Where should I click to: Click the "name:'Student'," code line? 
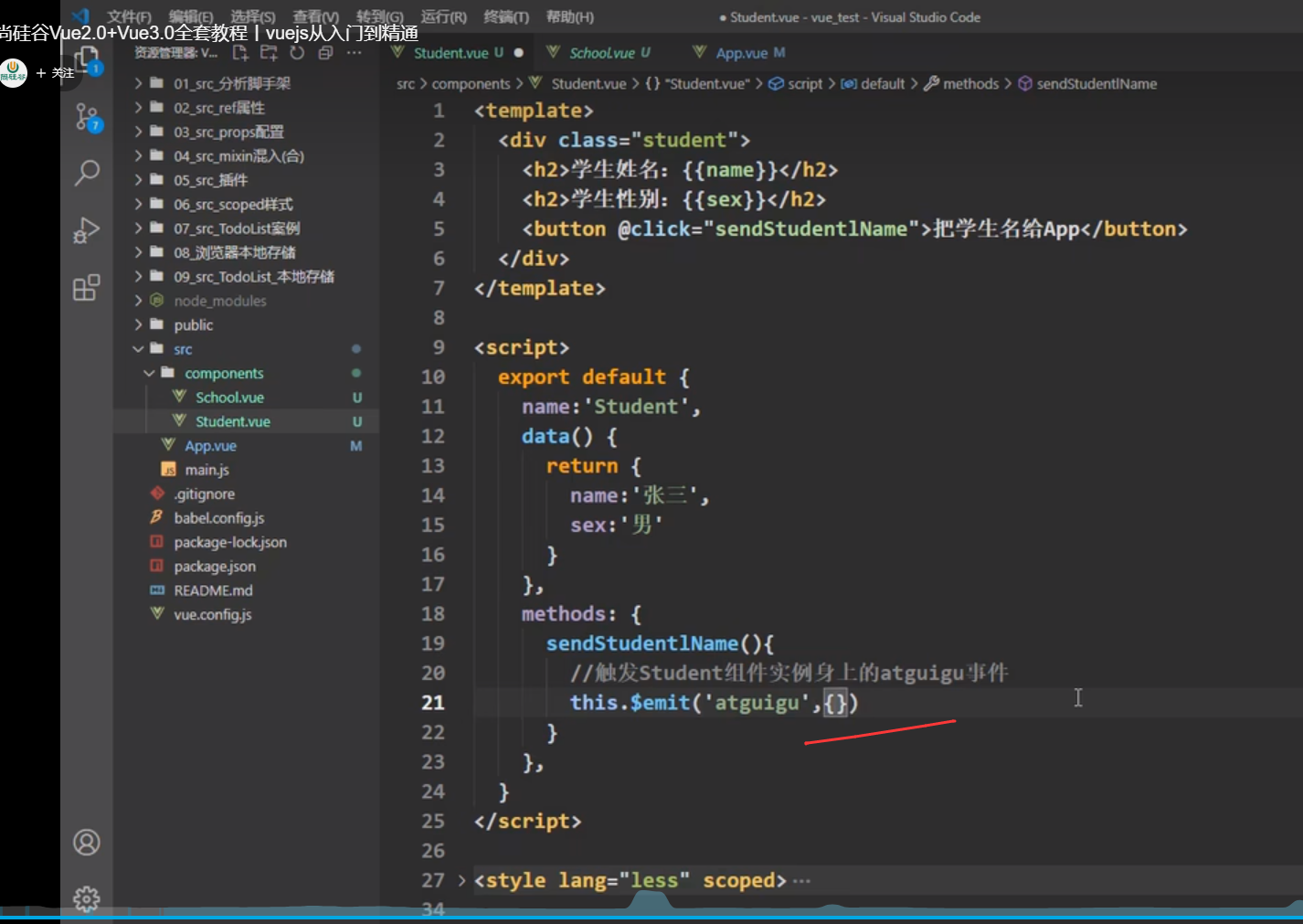(x=611, y=407)
